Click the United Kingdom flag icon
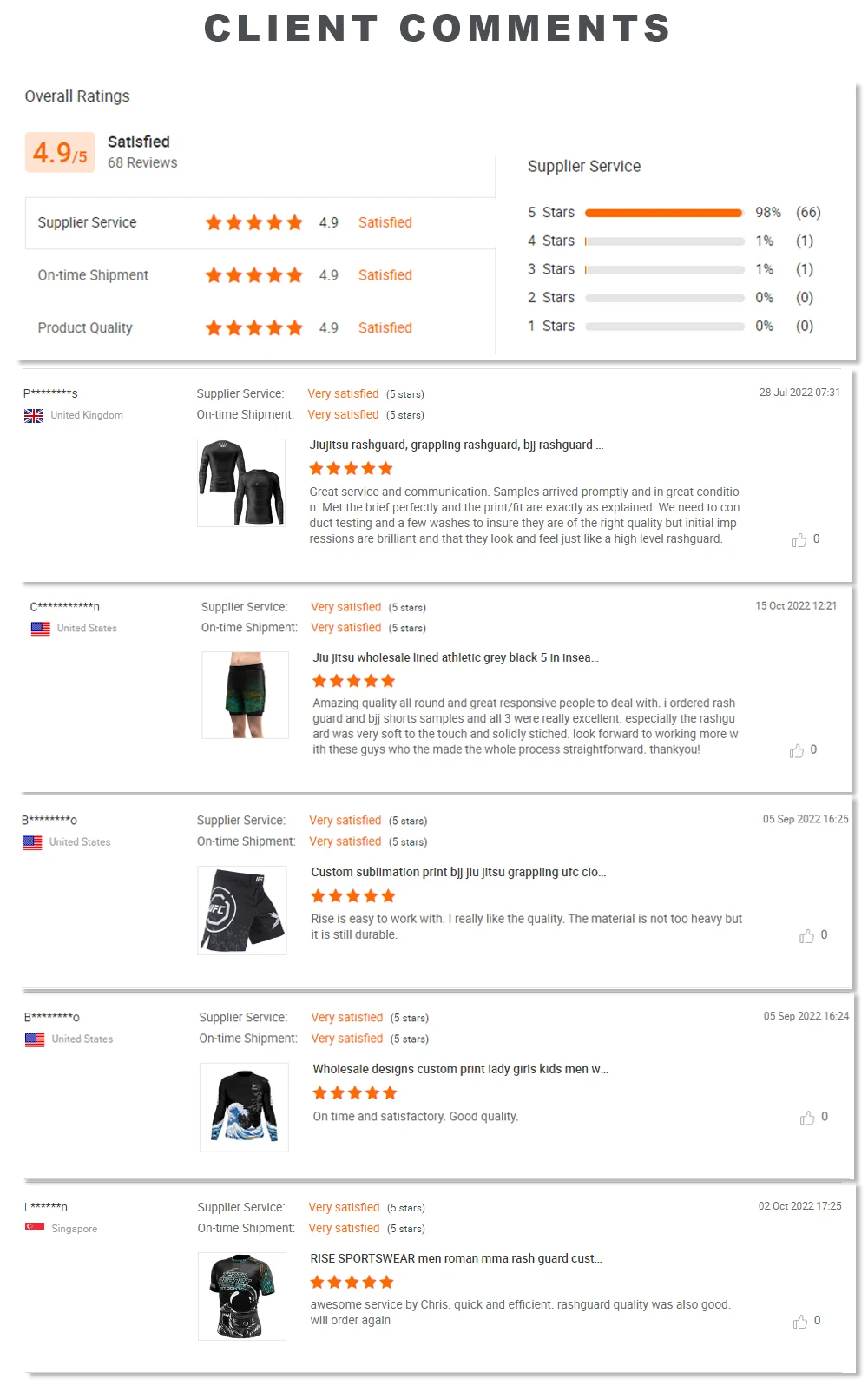The image size is (868, 1399). click(x=34, y=416)
